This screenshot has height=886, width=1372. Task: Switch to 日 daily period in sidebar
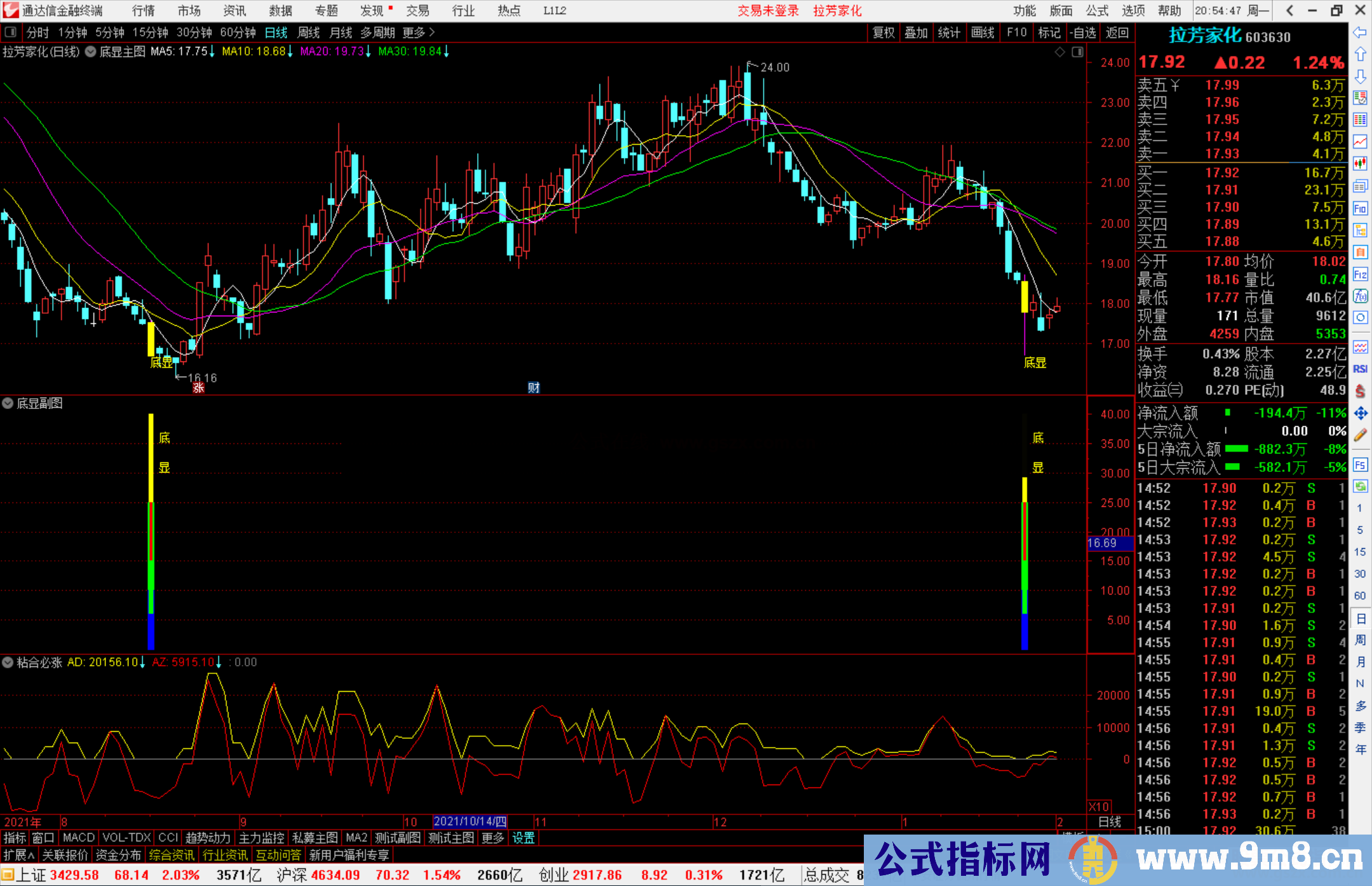(1361, 618)
